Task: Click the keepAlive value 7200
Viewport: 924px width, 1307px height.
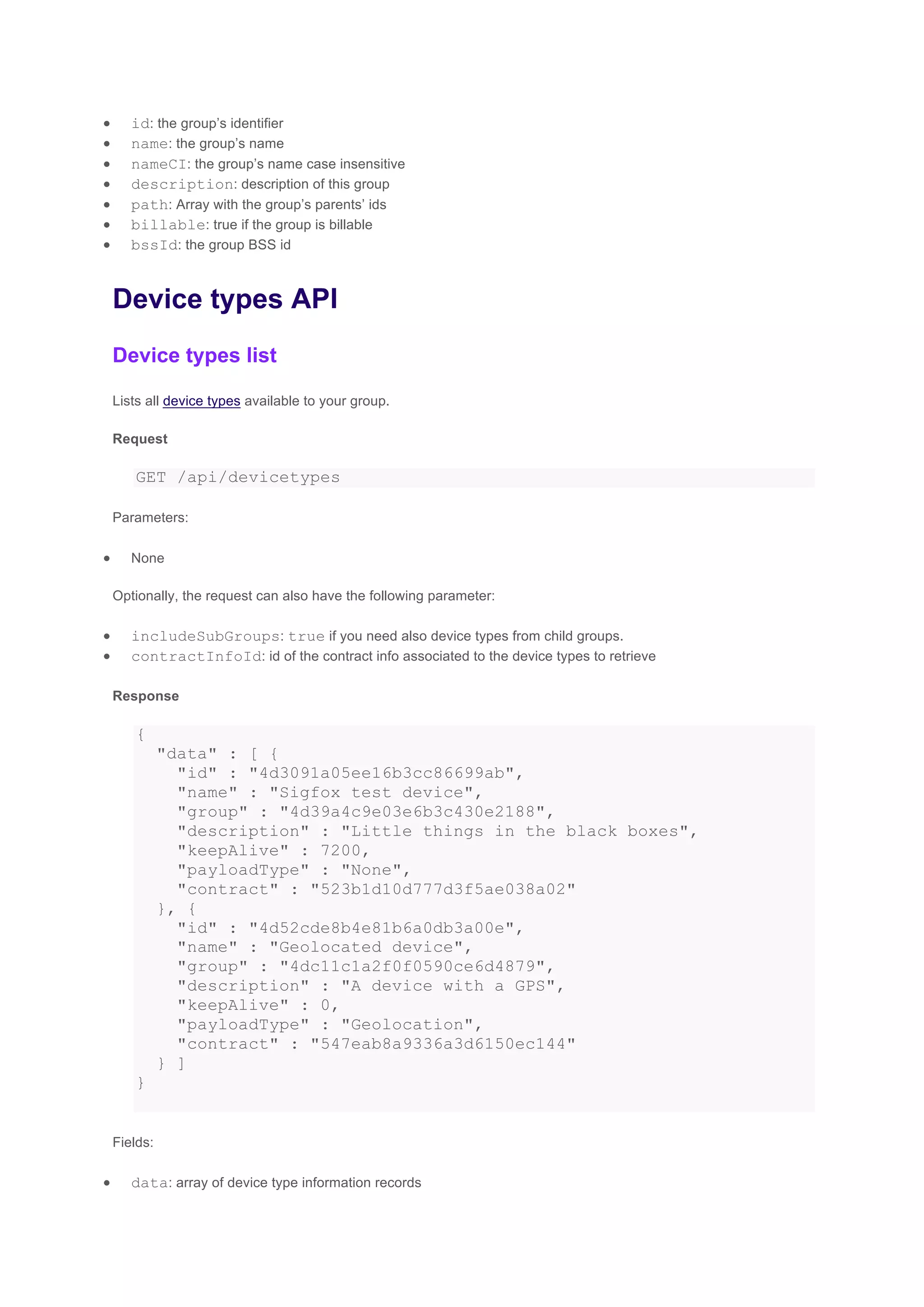Action: coord(341,850)
